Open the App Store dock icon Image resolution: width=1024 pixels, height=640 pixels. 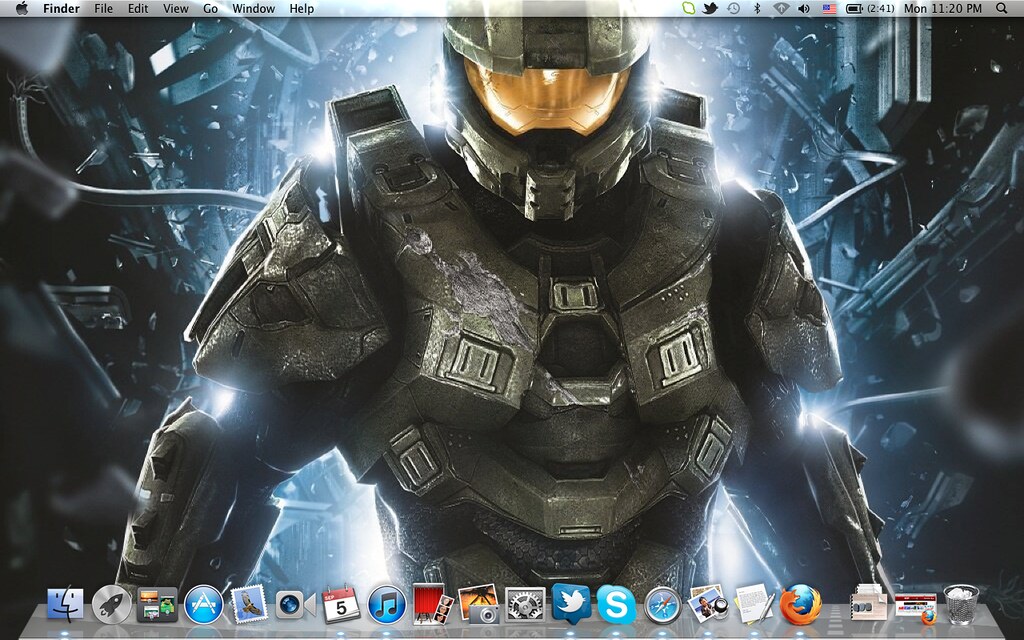(x=204, y=604)
